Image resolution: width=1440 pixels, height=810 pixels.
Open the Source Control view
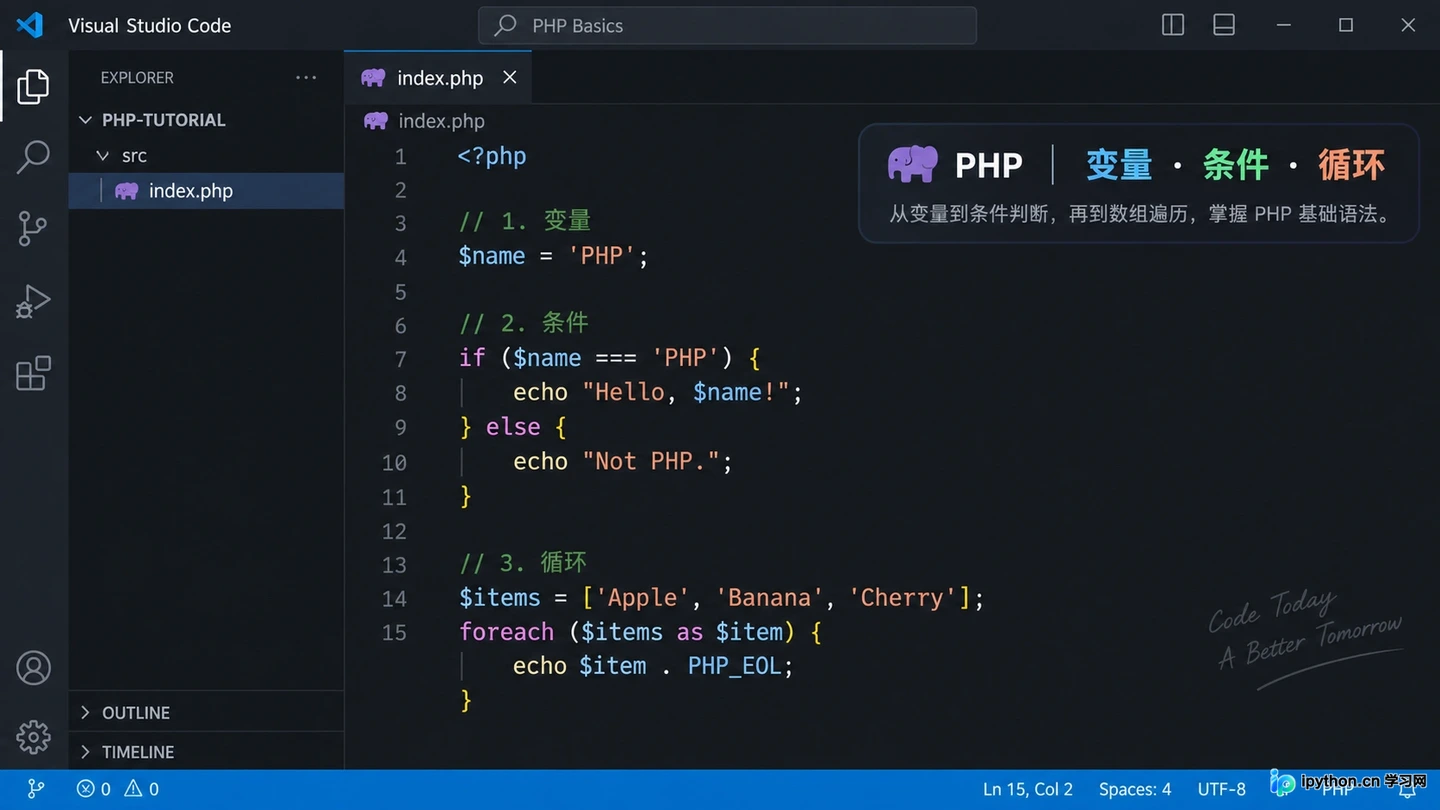coord(33,229)
